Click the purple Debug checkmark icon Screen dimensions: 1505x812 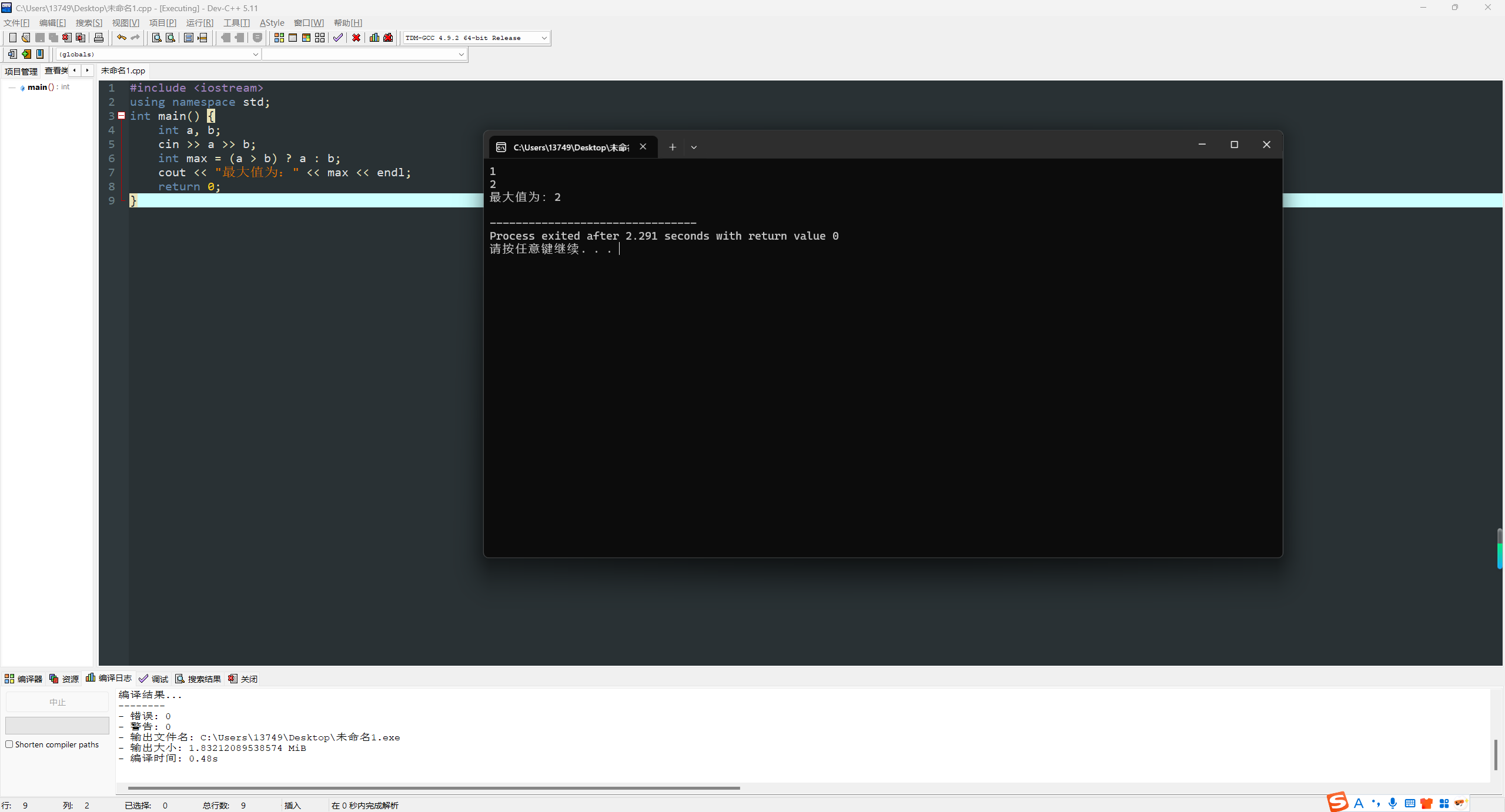(338, 38)
